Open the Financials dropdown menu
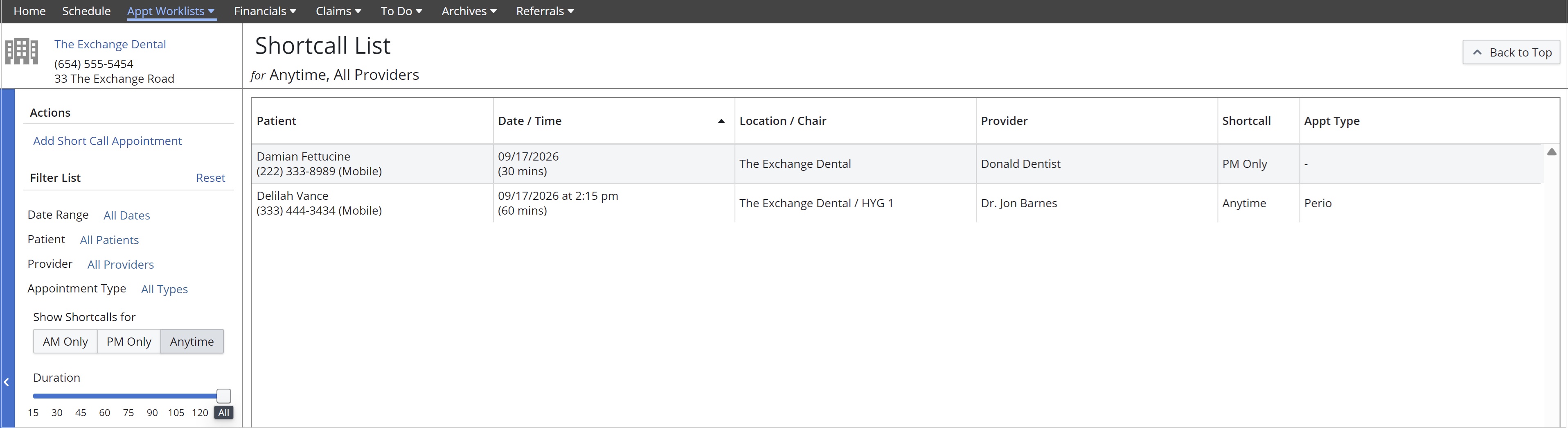The width and height of the screenshot is (1568, 428). click(x=265, y=11)
